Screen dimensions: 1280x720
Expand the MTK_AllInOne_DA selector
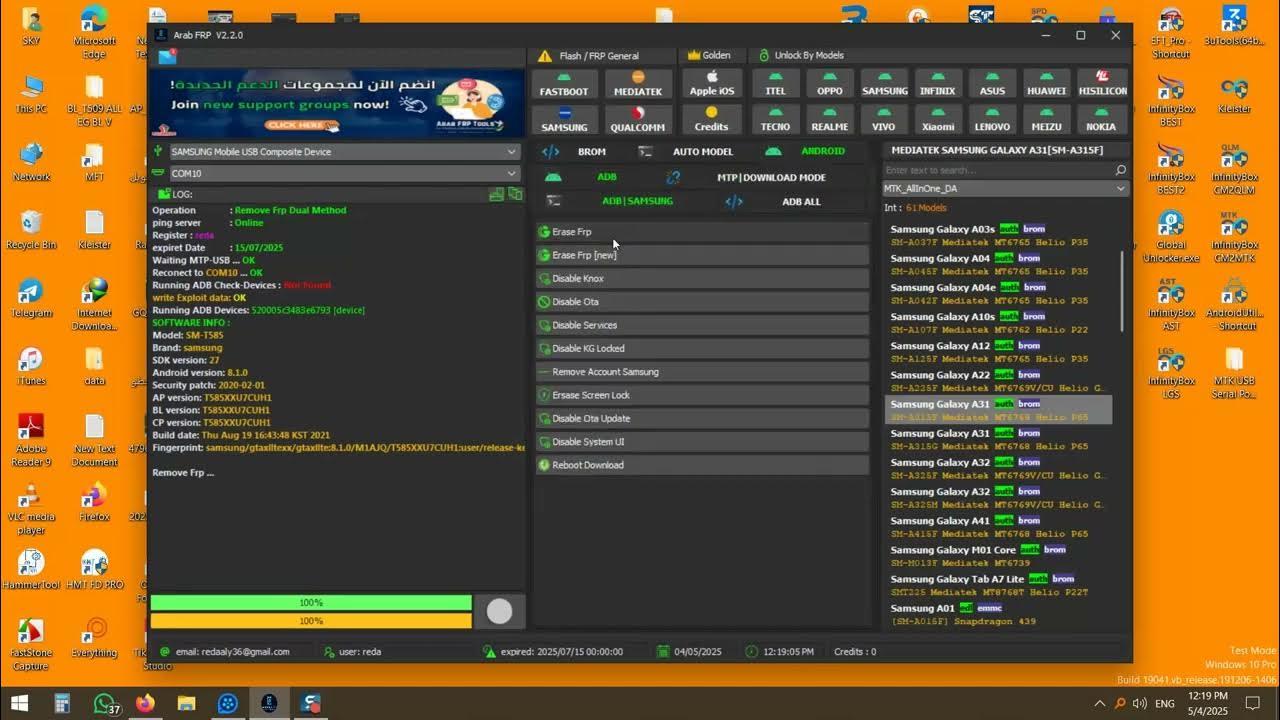1003,188
